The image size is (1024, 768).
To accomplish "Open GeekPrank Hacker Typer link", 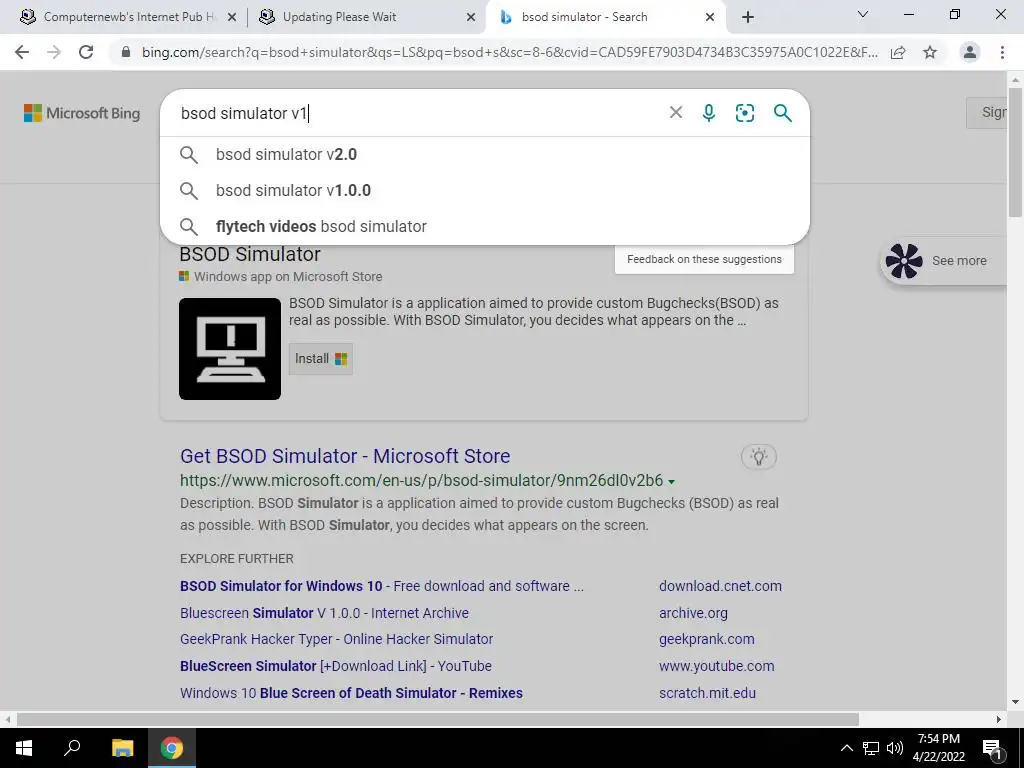I will [336, 639].
